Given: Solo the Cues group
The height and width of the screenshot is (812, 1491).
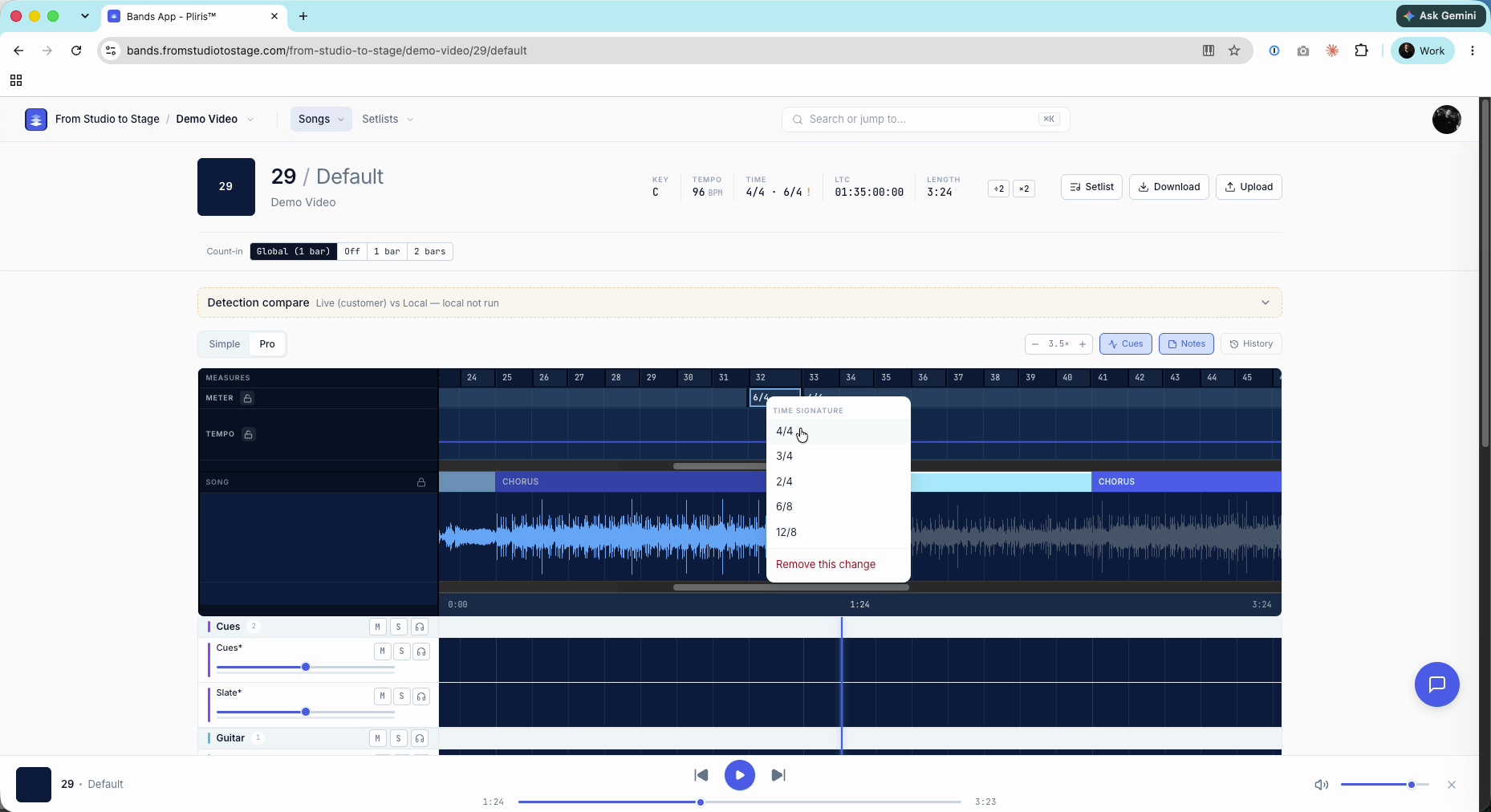Looking at the screenshot, I should [399, 627].
